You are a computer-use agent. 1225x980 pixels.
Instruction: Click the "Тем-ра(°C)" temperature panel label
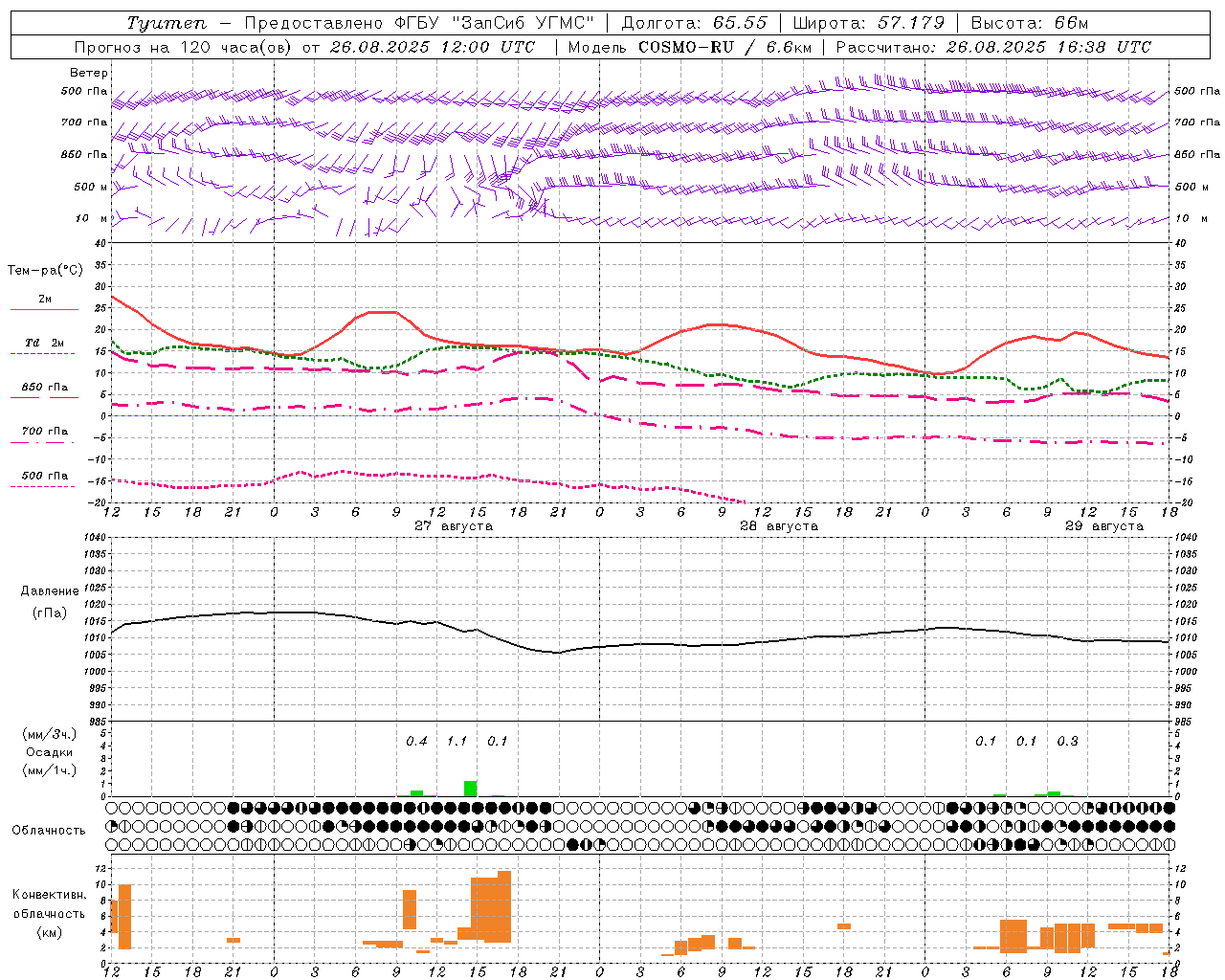click(45, 271)
